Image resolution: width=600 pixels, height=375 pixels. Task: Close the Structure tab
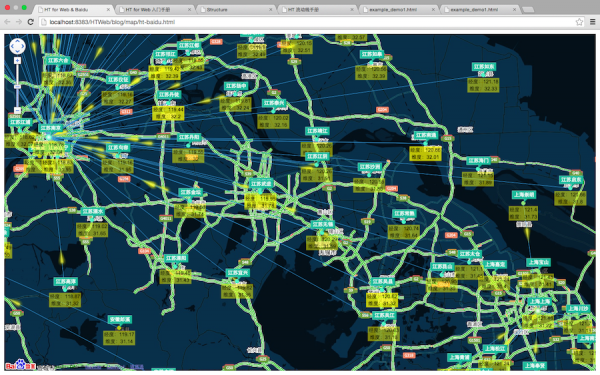click(x=271, y=10)
